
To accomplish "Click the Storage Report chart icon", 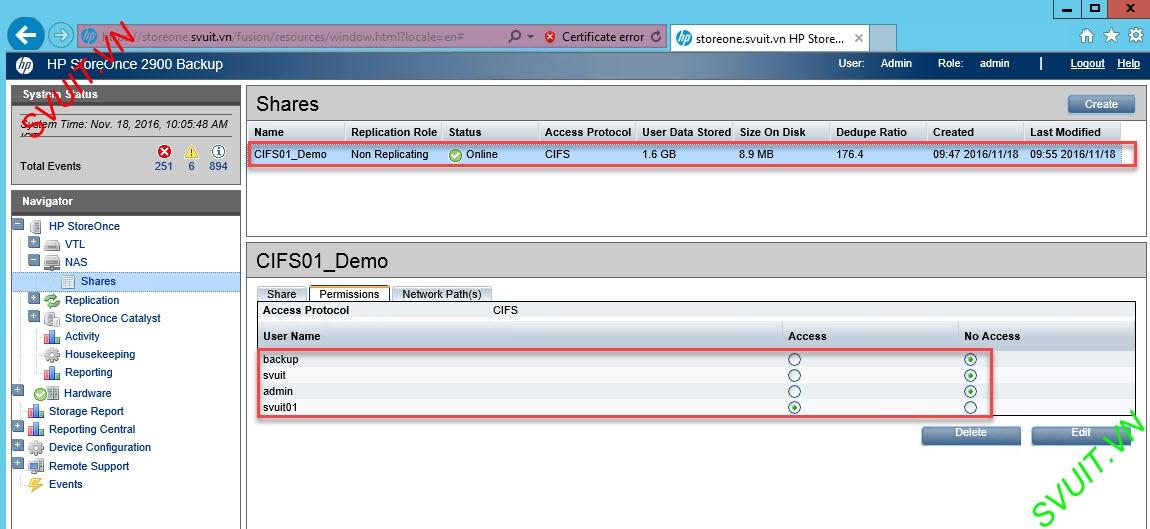I will coord(36,412).
